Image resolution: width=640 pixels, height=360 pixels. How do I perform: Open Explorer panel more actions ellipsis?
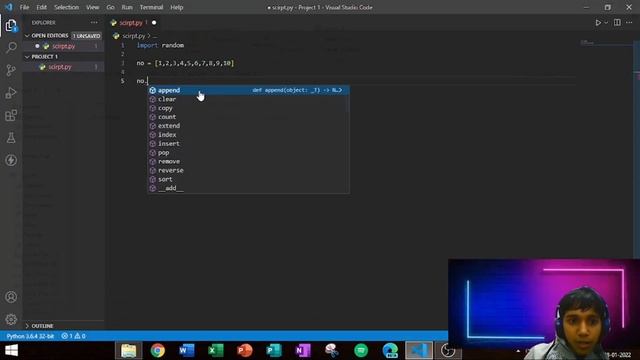[94, 23]
